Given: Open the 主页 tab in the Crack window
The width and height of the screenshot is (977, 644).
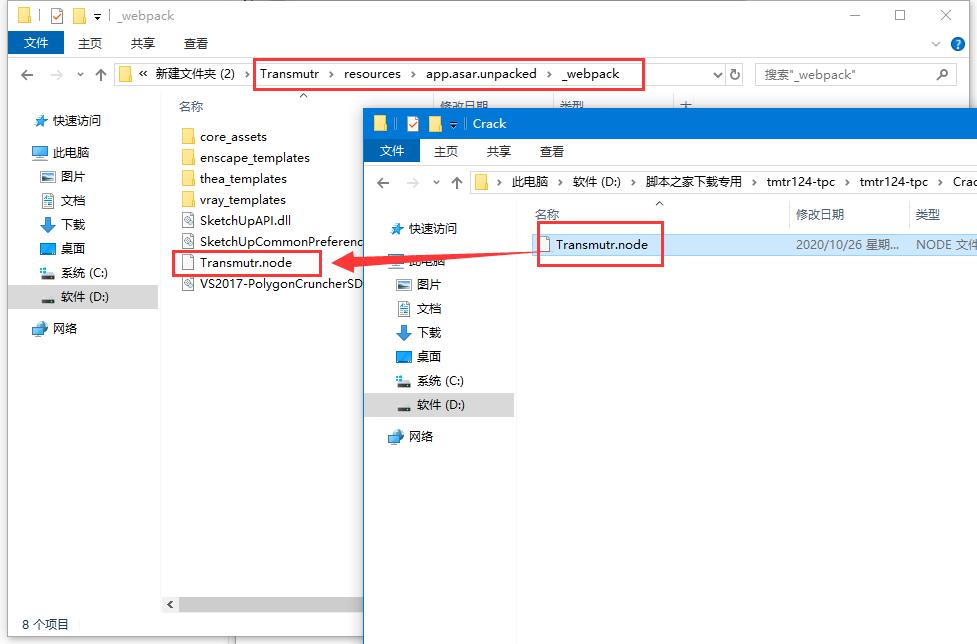Looking at the screenshot, I should (x=443, y=151).
